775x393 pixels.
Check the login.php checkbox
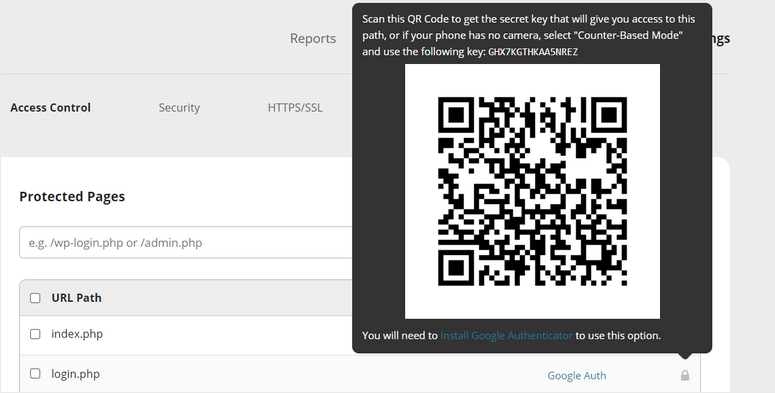35,373
